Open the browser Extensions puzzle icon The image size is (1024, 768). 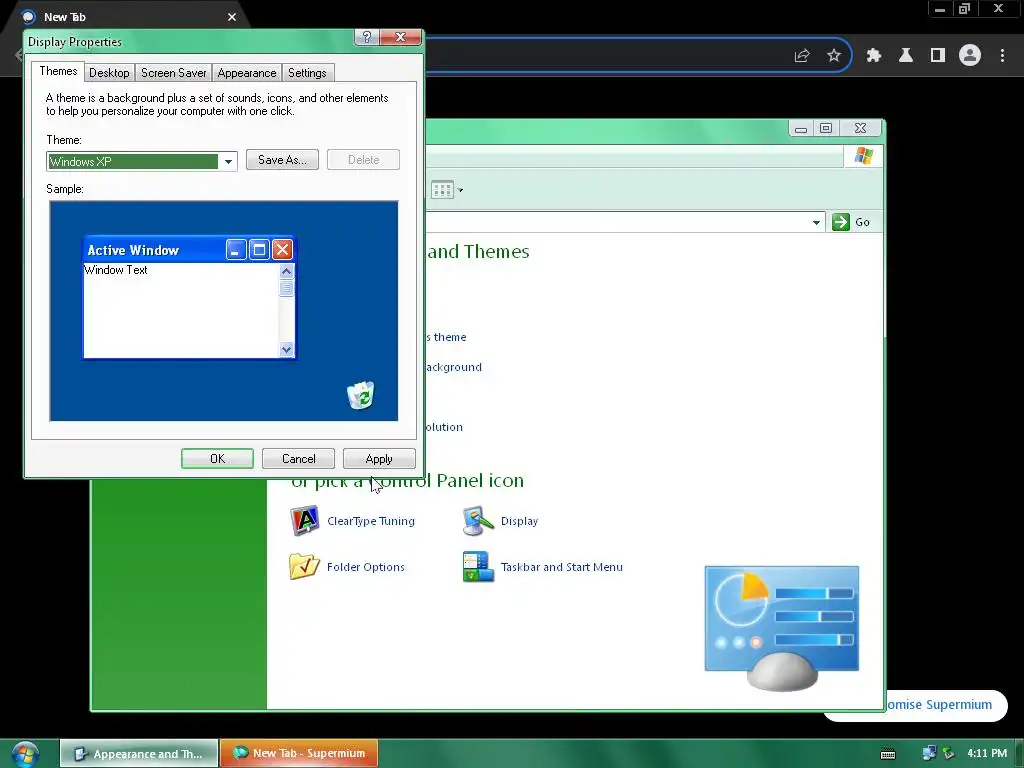click(x=873, y=56)
